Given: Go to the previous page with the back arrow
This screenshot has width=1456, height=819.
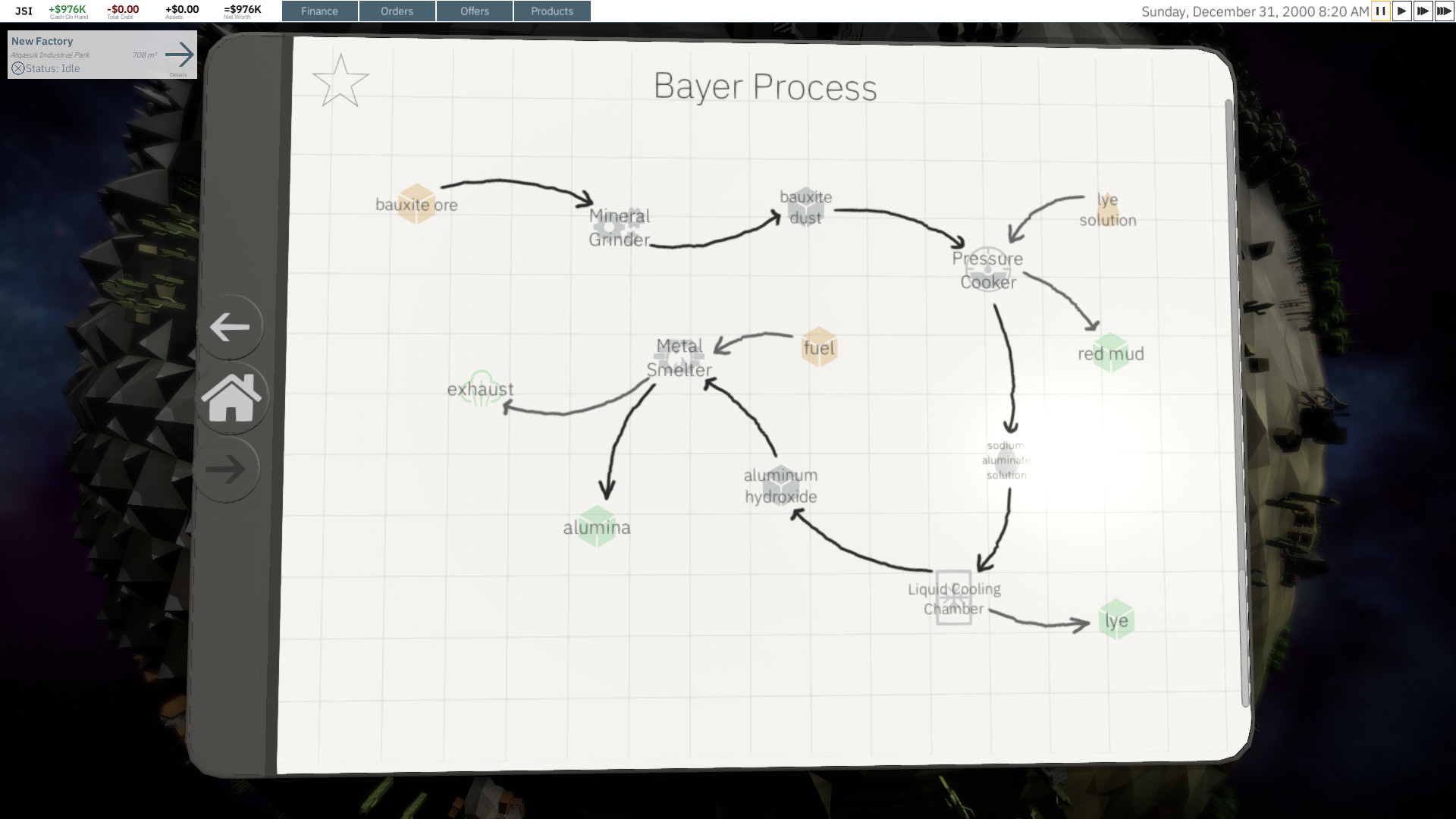Looking at the screenshot, I should click(x=230, y=327).
